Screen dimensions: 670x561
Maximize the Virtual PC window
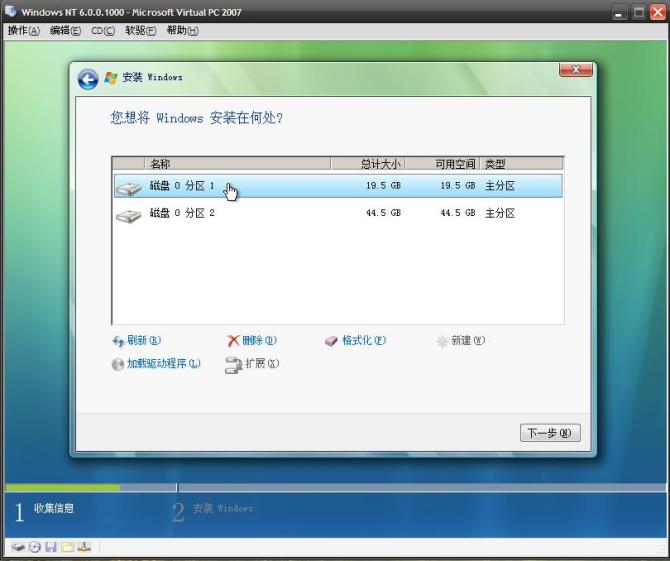tap(638, 12)
